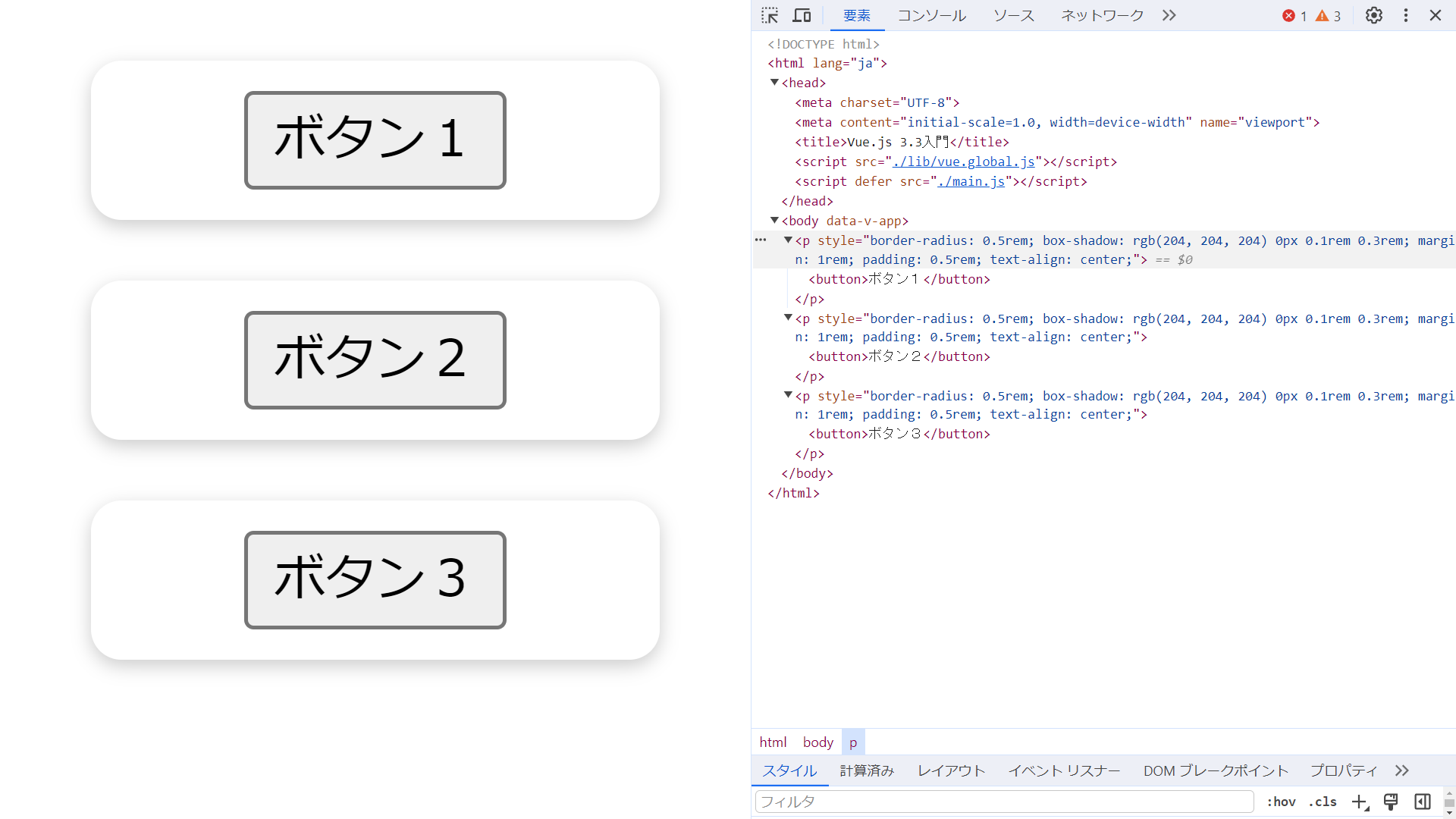Show more DevTools tabs chevron

coord(1169,15)
